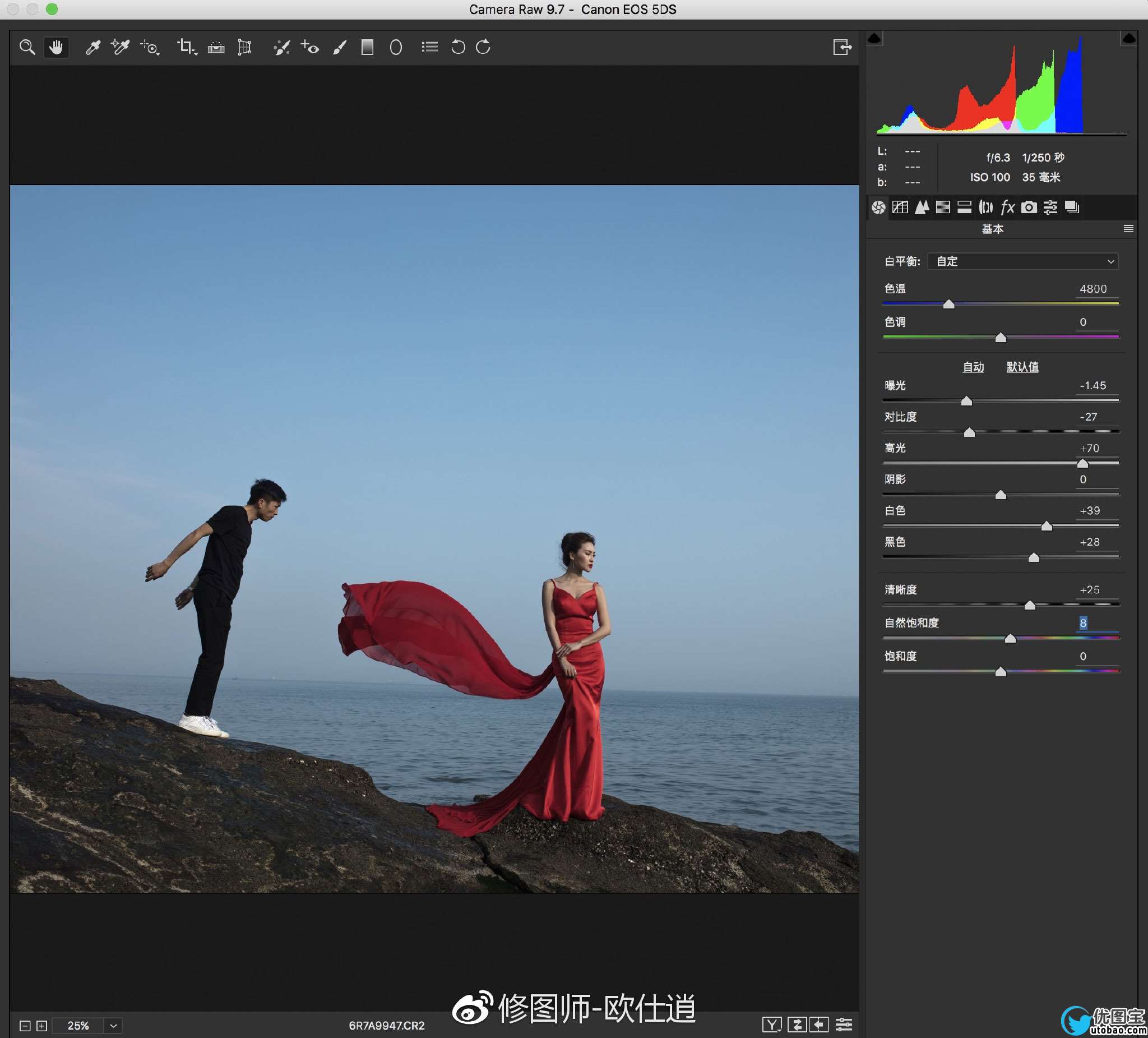Select the Crop tool

(186, 47)
